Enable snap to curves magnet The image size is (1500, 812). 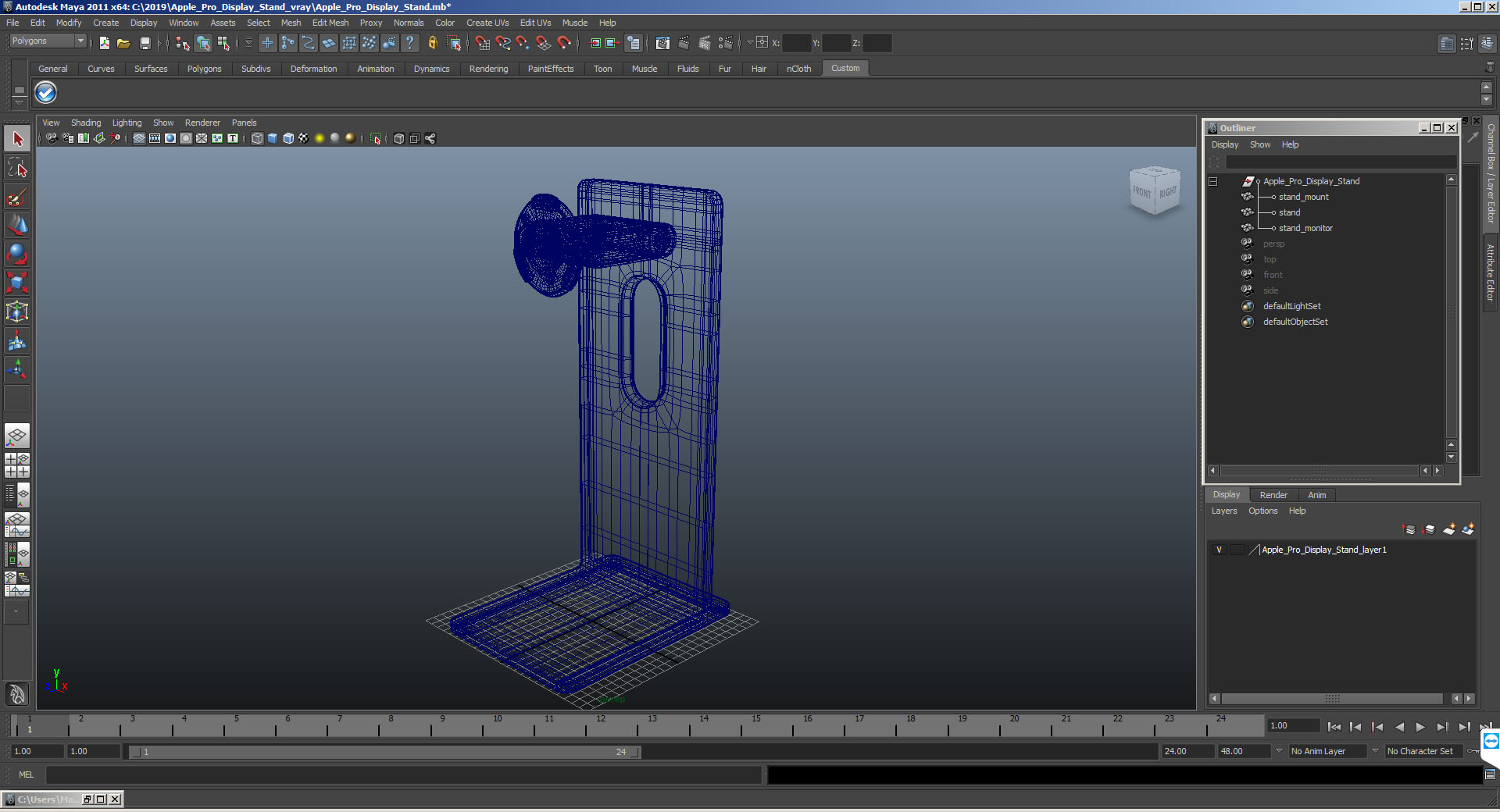tap(503, 43)
